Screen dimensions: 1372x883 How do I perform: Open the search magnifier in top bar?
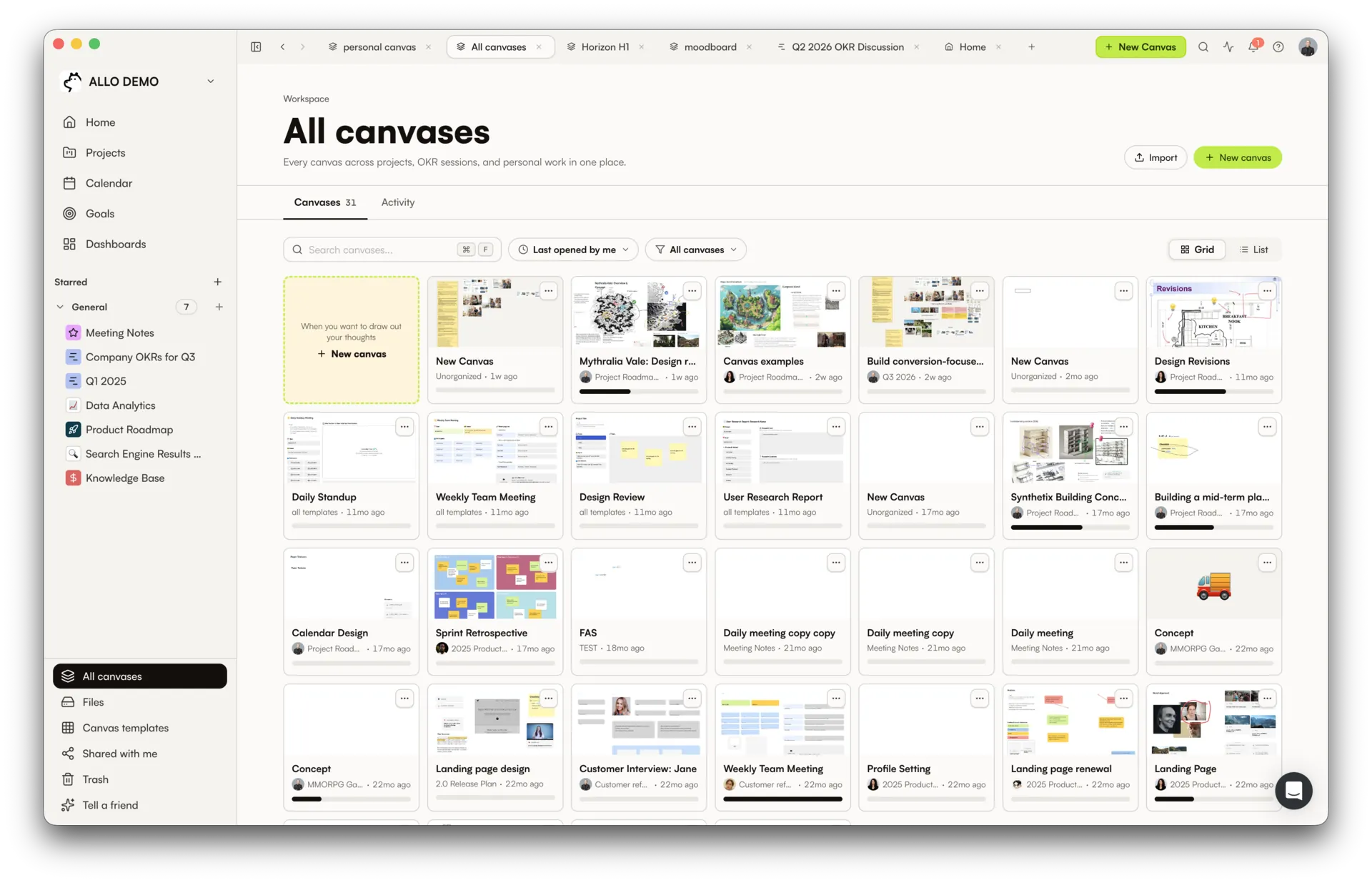pos(1203,46)
